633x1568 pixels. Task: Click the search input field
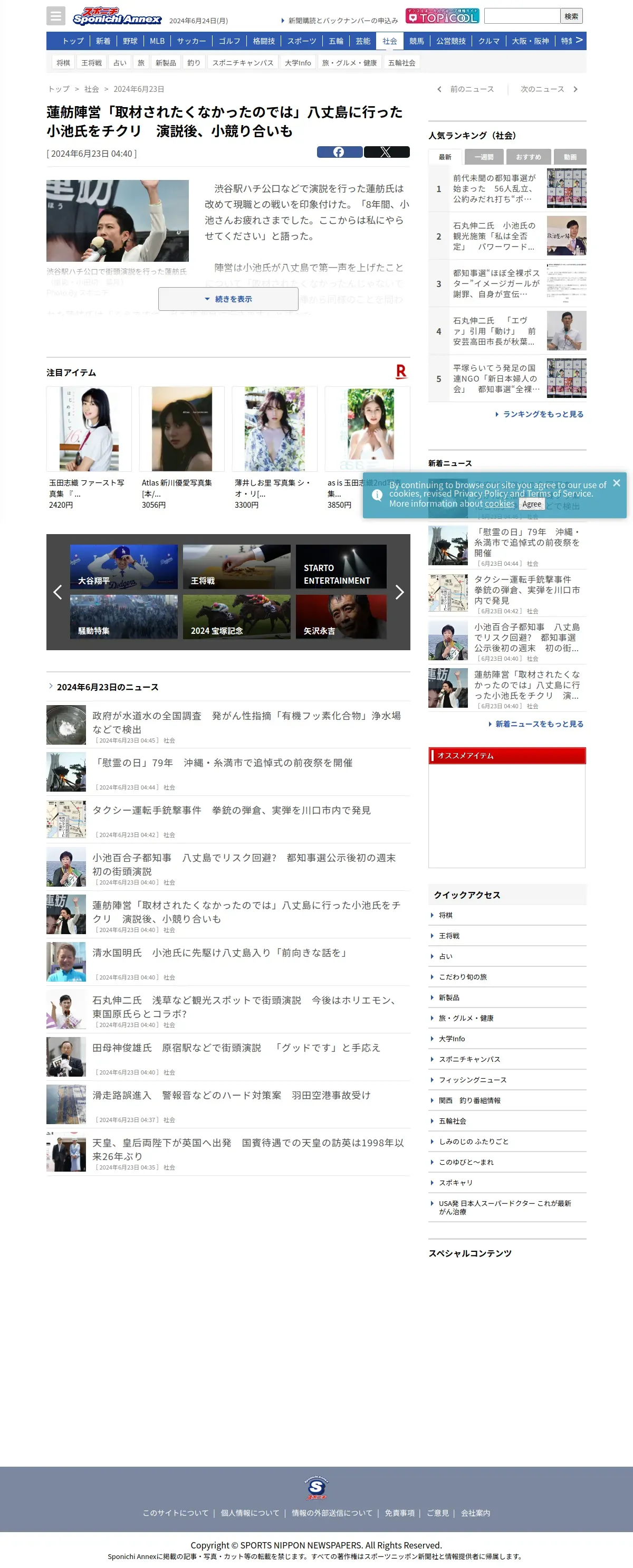522,16
